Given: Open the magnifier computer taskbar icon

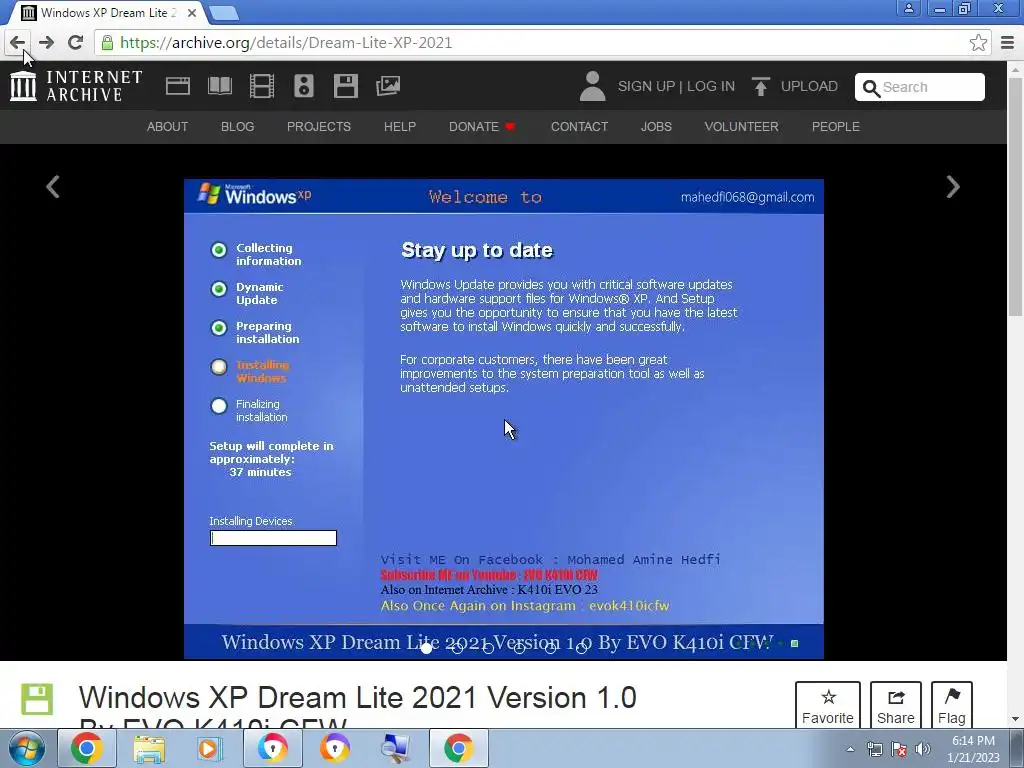Looking at the screenshot, I should tap(396, 748).
